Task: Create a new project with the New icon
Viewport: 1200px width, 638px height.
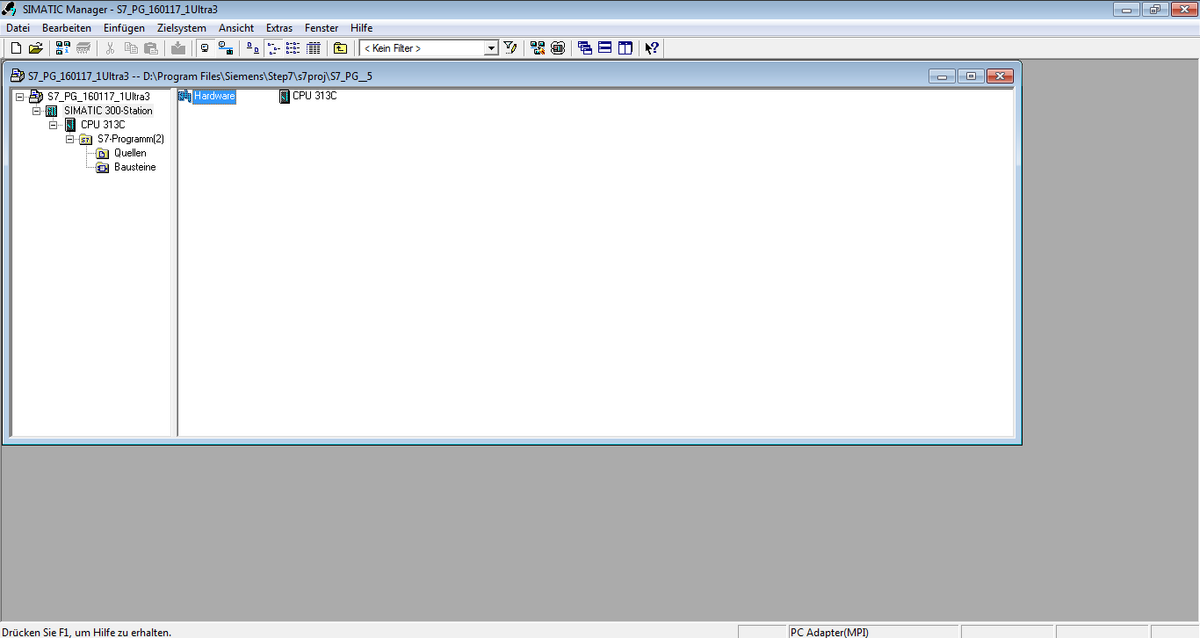Action: point(15,48)
